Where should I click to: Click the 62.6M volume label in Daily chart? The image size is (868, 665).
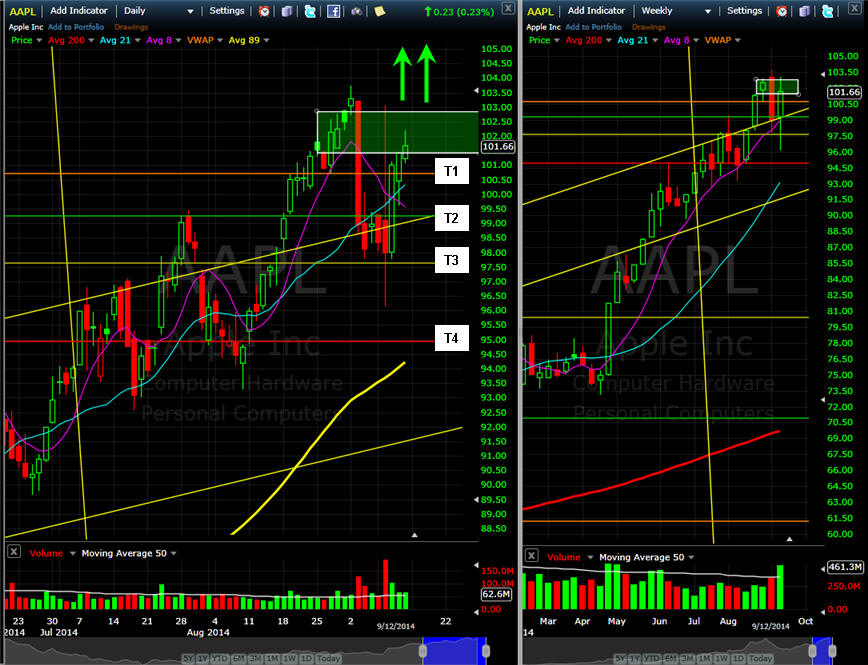(x=496, y=594)
